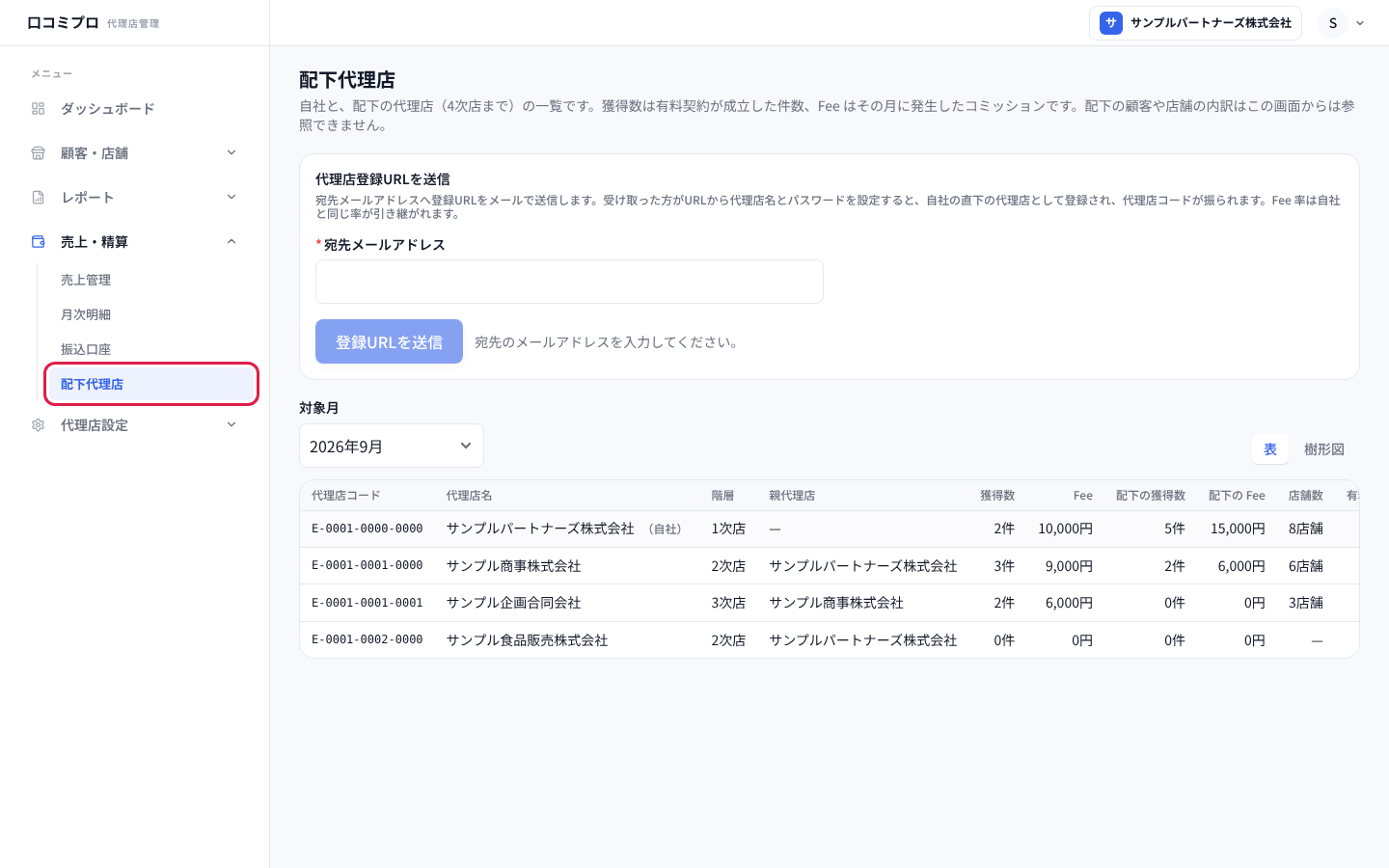Go to ダッシュボード menu item
Screen dimensions: 1389x868
[135, 109]
